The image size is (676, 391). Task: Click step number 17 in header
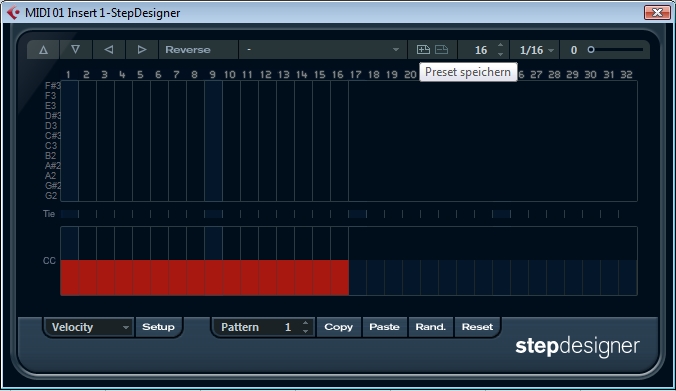pyautogui.click(x=356, y=75)
